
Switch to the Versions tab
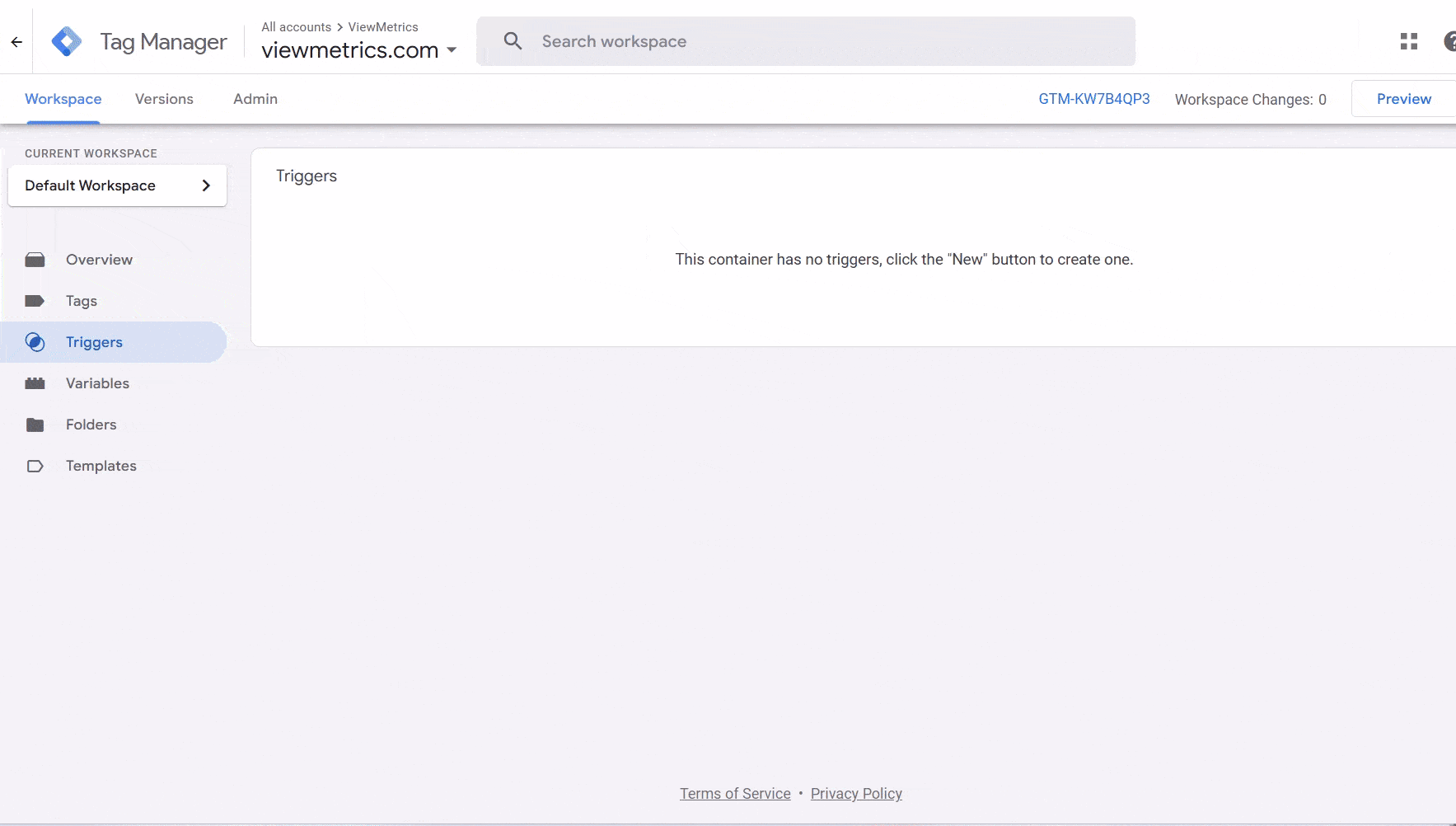(x=164, y=99)
